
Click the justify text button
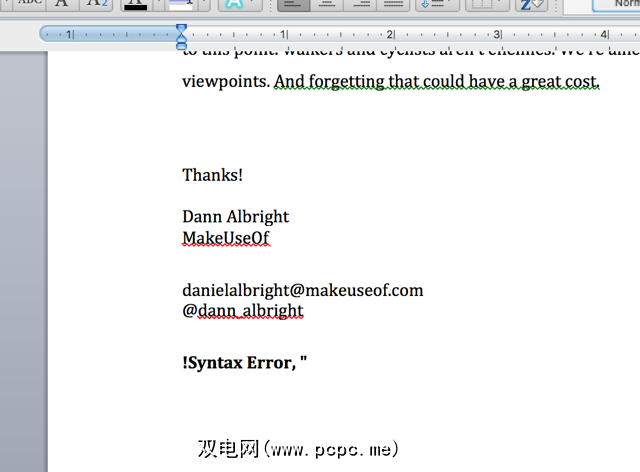coord(393,5)
